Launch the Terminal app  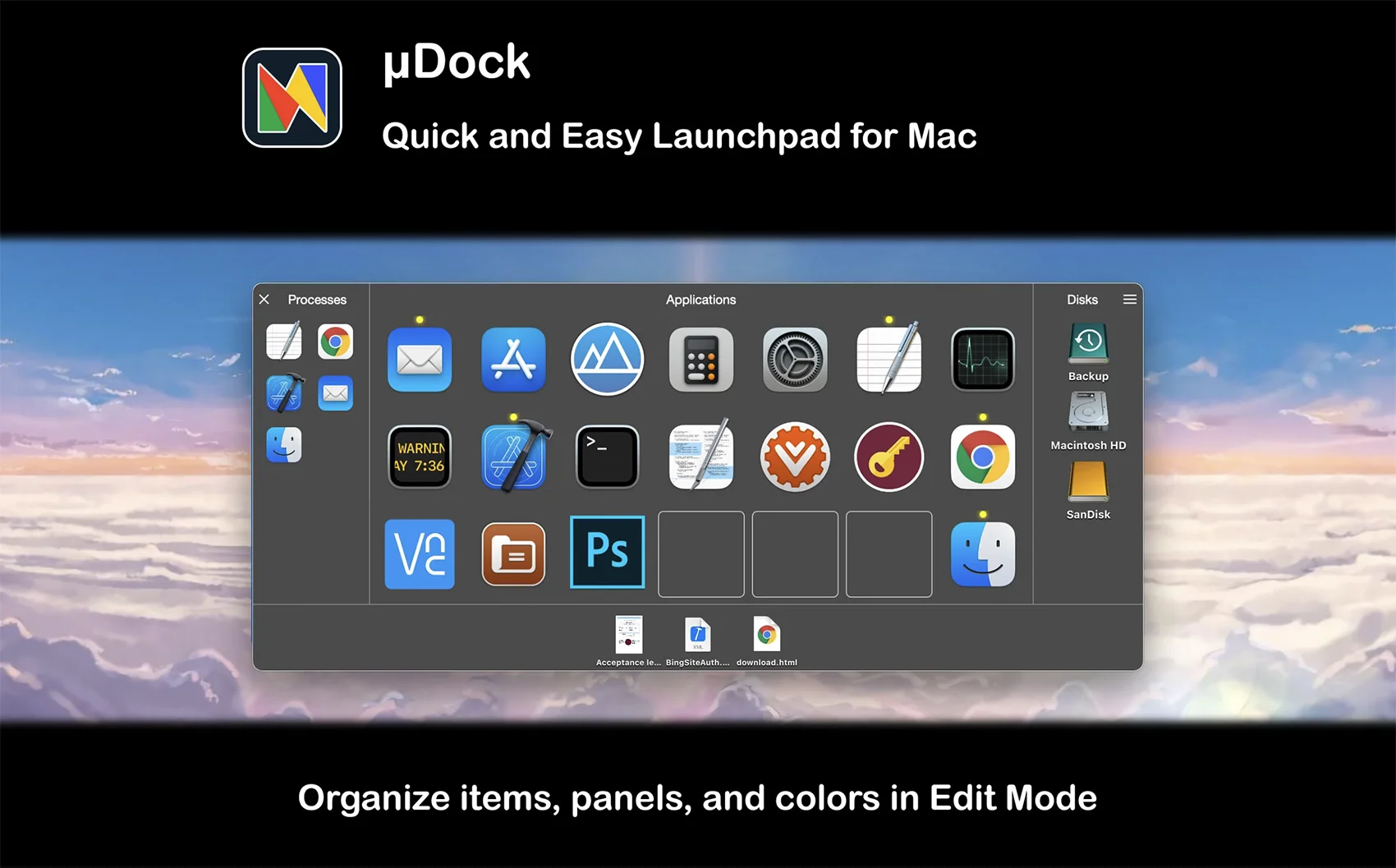[607, 457]
